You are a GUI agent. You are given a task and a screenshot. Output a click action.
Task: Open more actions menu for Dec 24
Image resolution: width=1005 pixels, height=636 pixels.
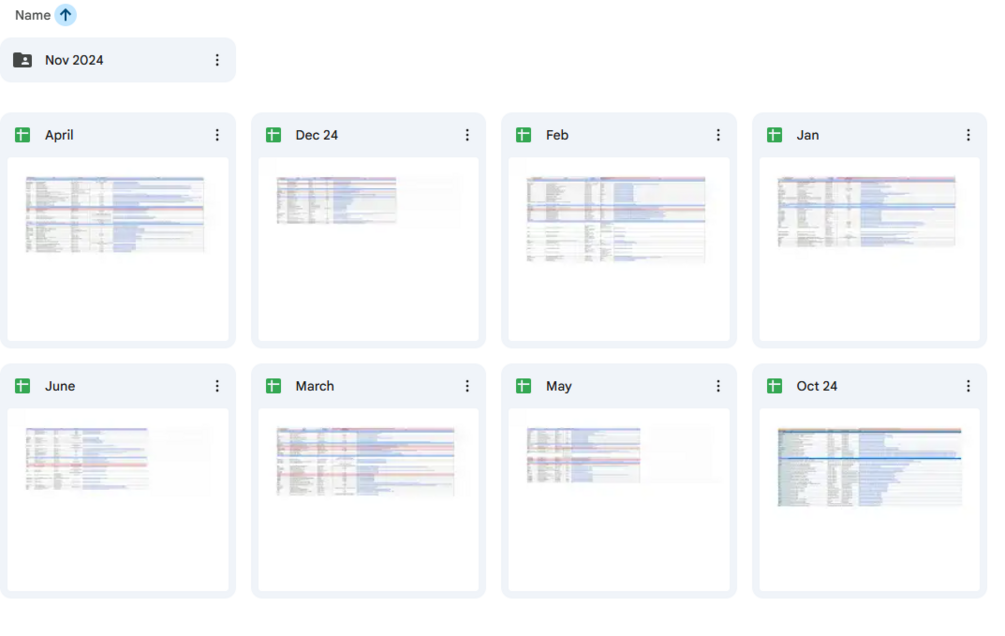tap(467, 135)
